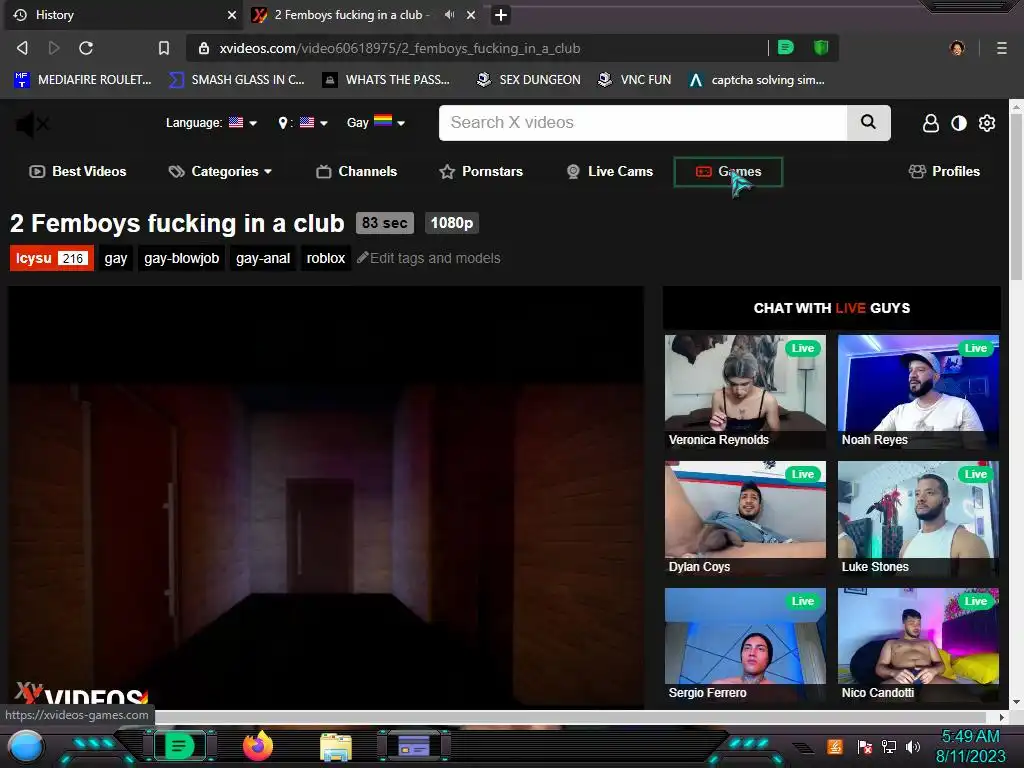
Task: Open the green shield extension icon
Action: click(821, 47)
